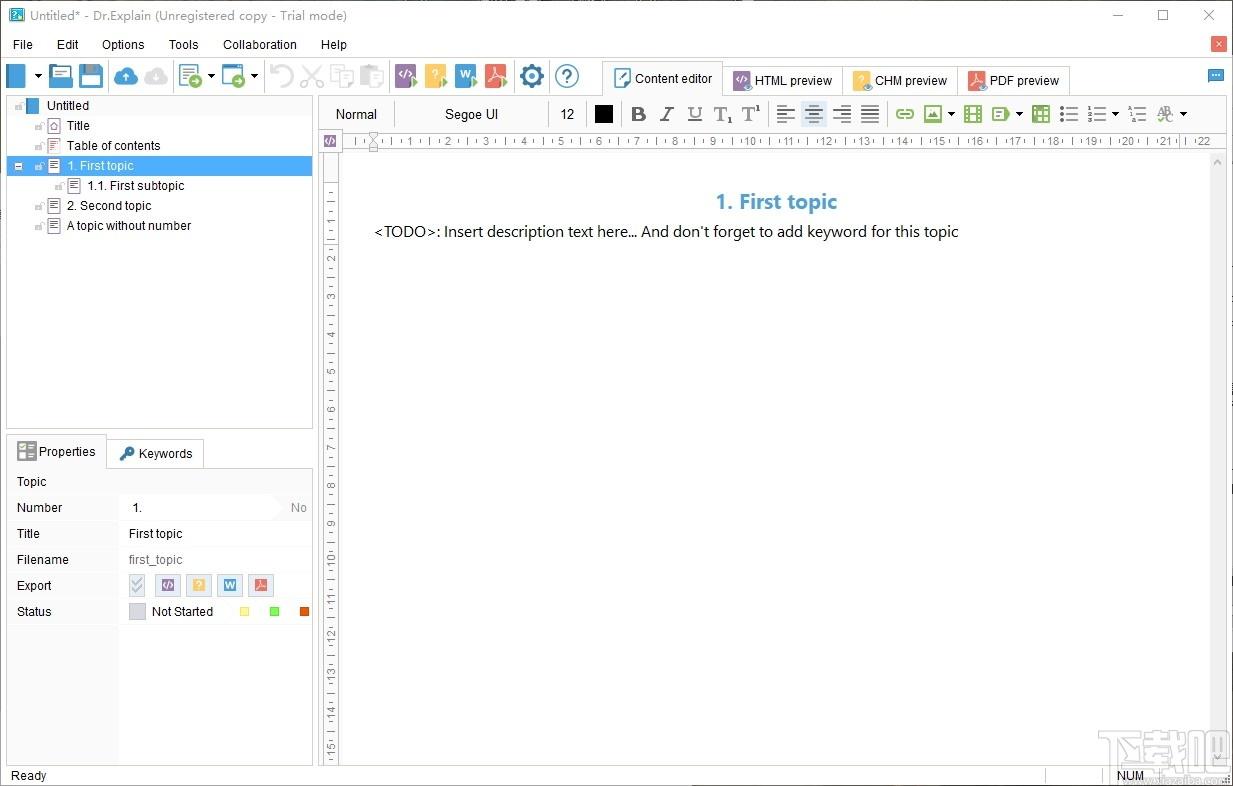Screen dimensions: 1233x786
Task: Open the Normal paragraph style dropdown
Action: pos(357,114)
